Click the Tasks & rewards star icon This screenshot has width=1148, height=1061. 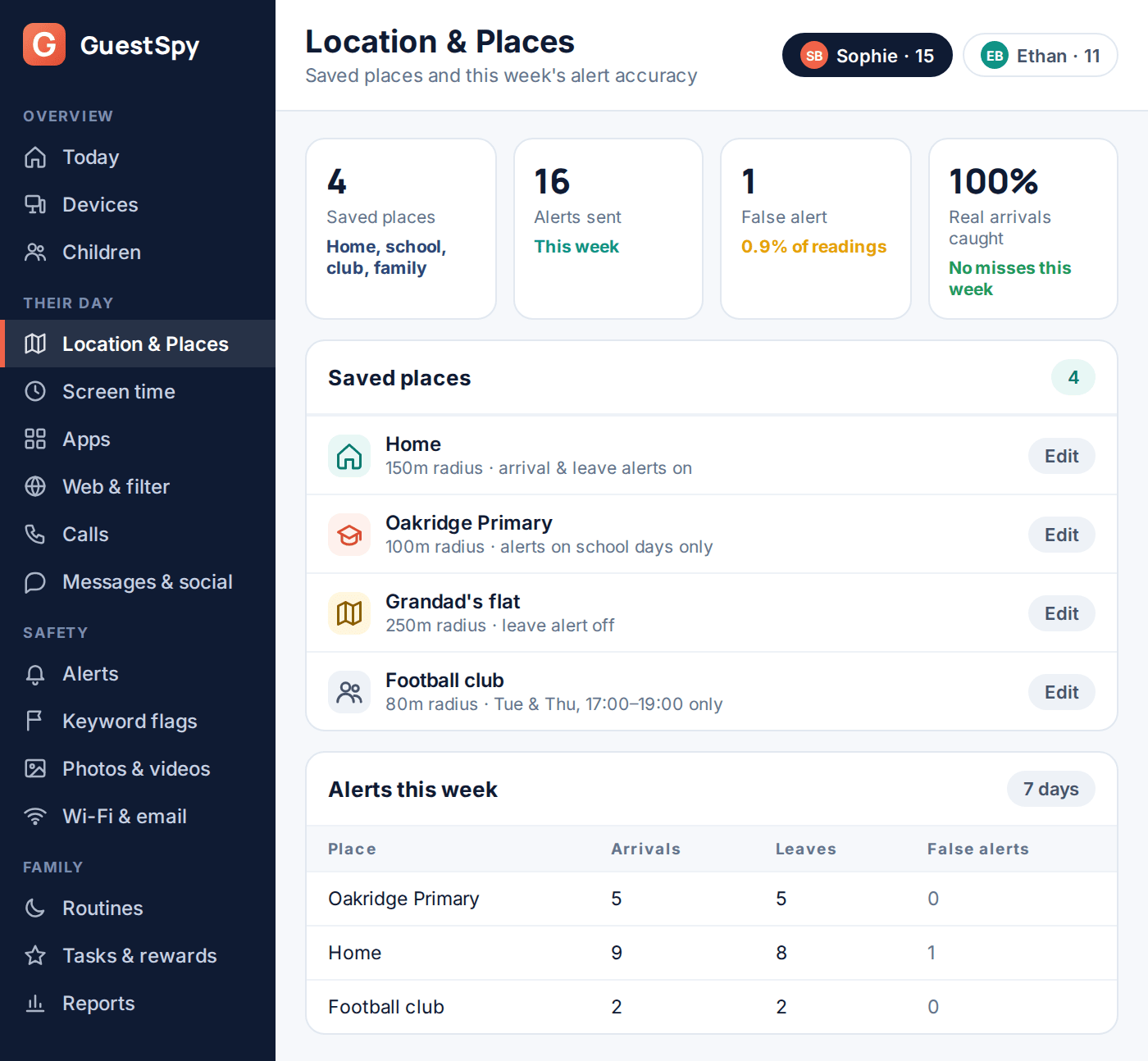pos(35,956)
